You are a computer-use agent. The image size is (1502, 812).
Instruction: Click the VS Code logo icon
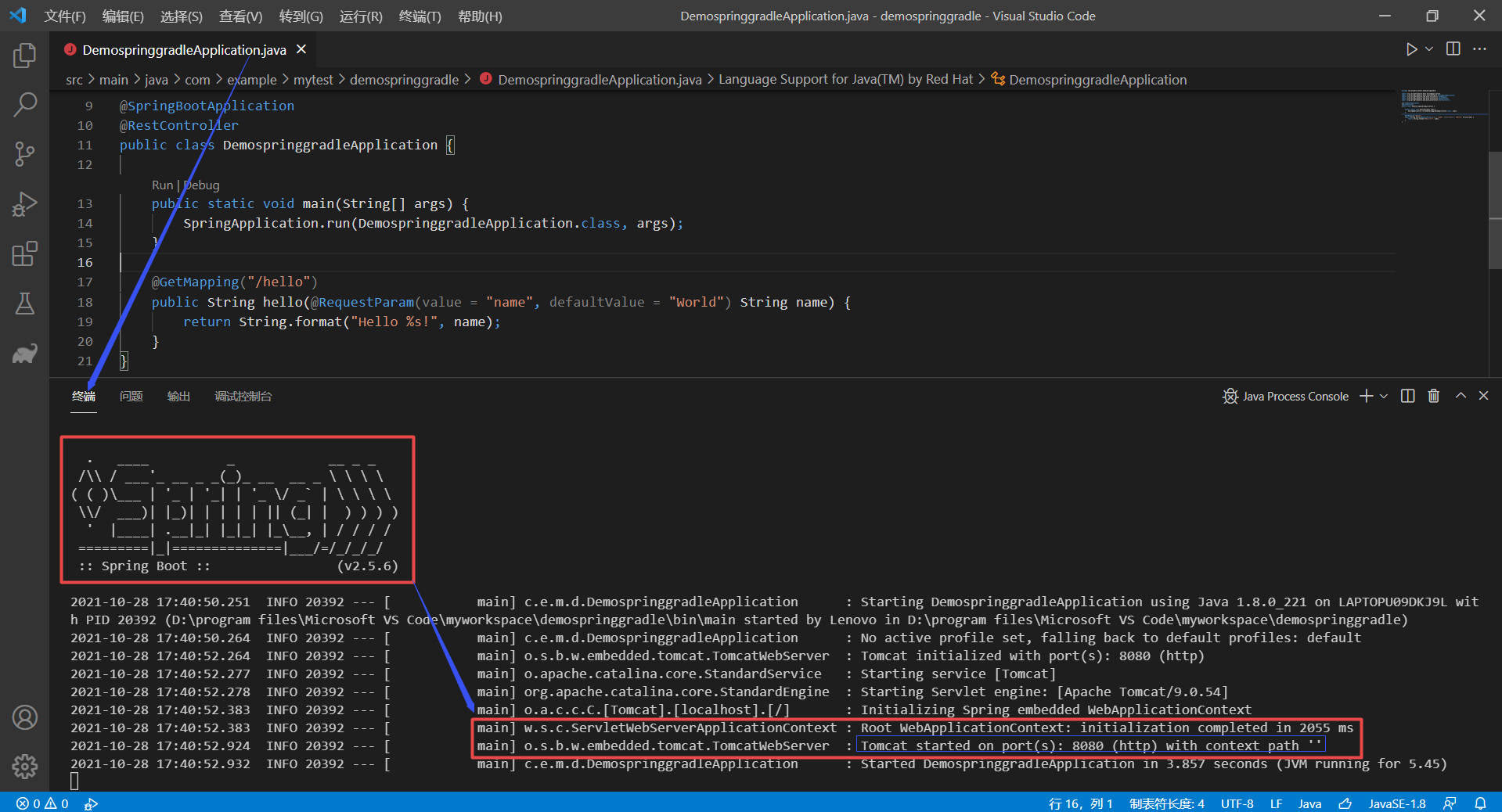(x=17, y=16)
